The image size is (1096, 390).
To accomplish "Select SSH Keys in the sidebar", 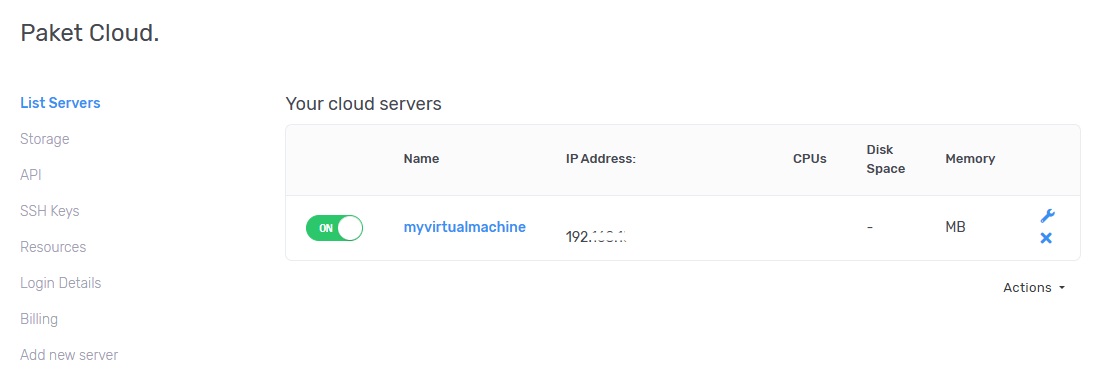I will pos(50,211).
